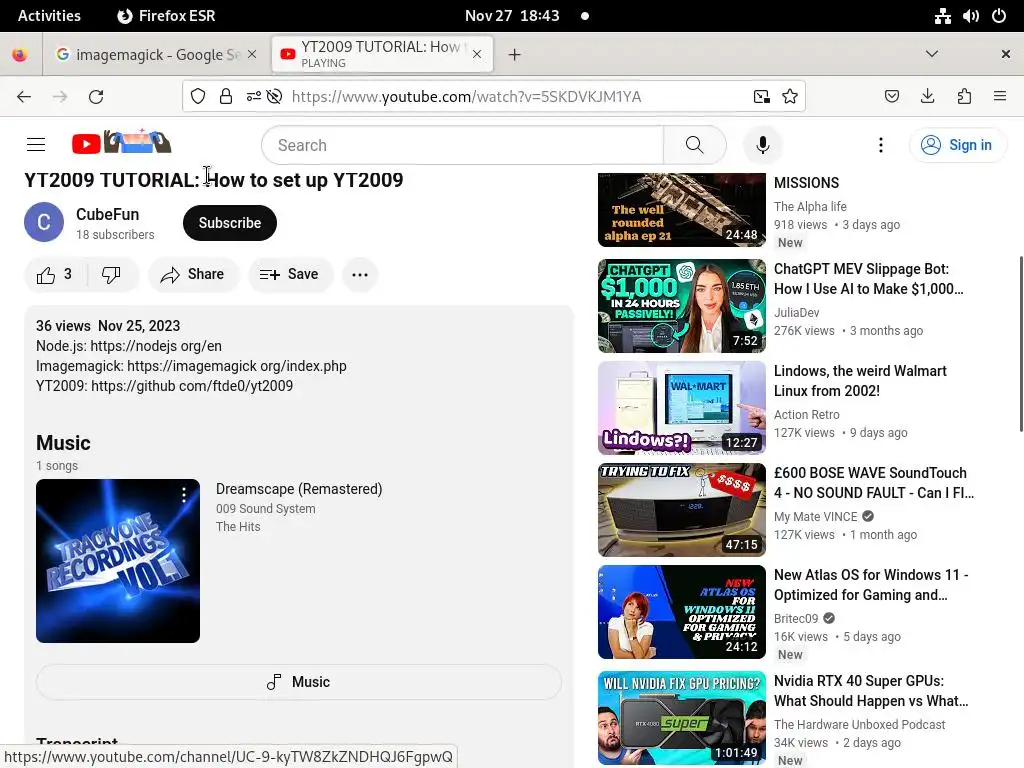
Task: Click the Sign in button
Action: pos(957,145)
